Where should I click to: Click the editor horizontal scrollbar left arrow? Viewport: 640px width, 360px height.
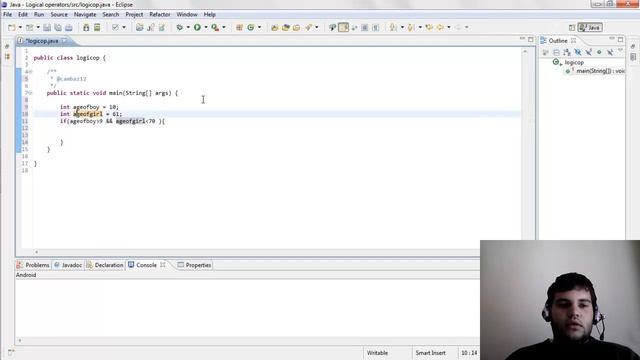[x=36, y=252]
